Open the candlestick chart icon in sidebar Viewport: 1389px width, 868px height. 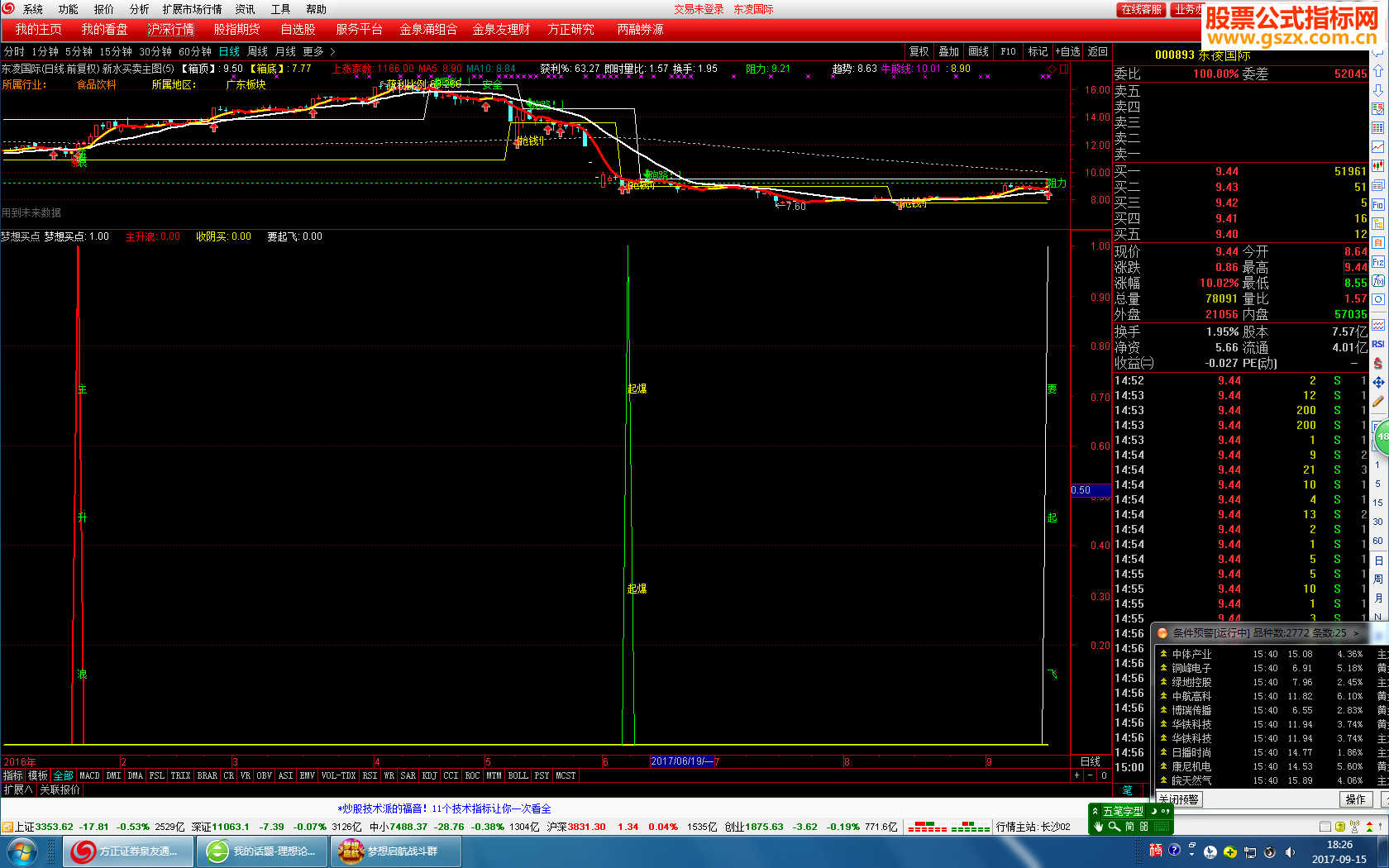click(x=1378, y=165)
